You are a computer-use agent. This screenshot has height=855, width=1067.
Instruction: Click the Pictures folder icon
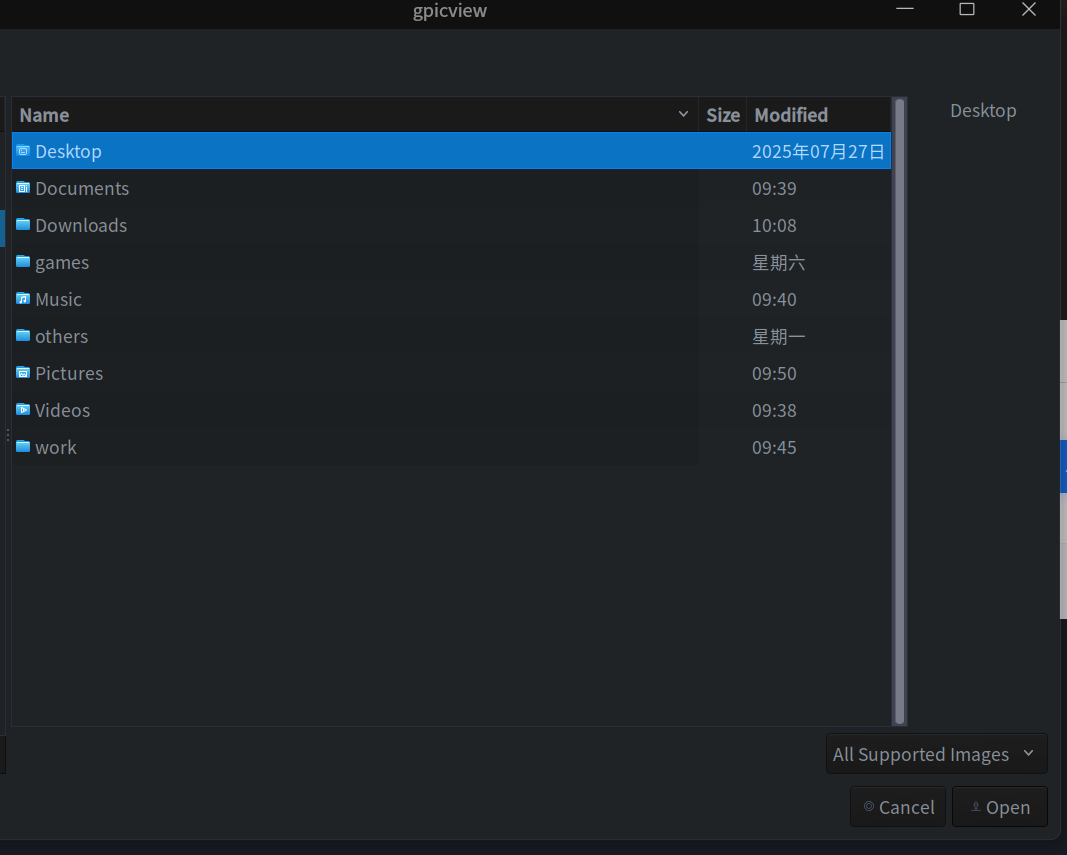[x=23, y=372]
